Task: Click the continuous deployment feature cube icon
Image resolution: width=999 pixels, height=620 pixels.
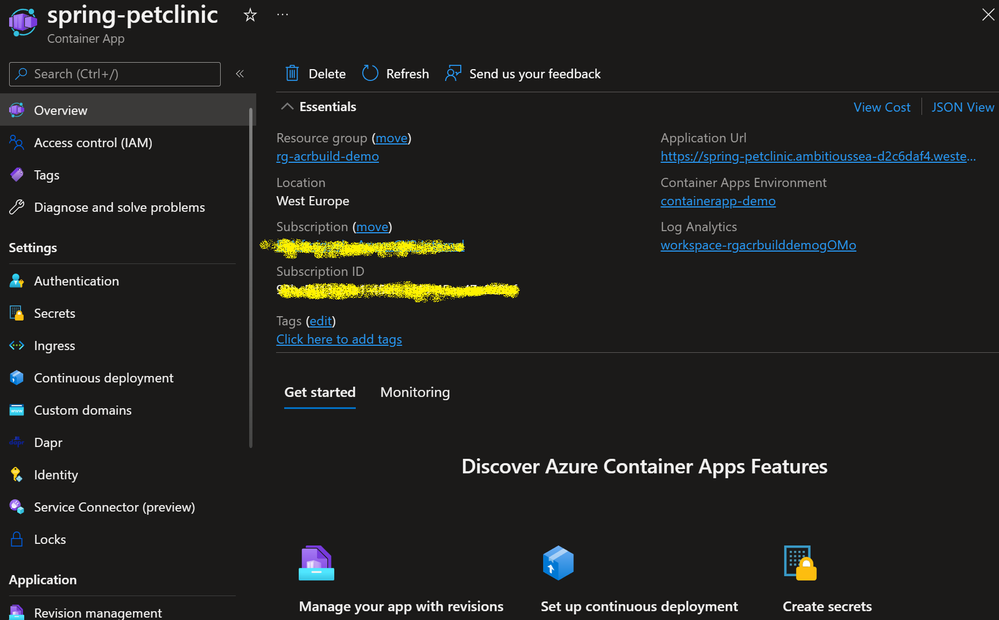Action: (x=558, y=563)
